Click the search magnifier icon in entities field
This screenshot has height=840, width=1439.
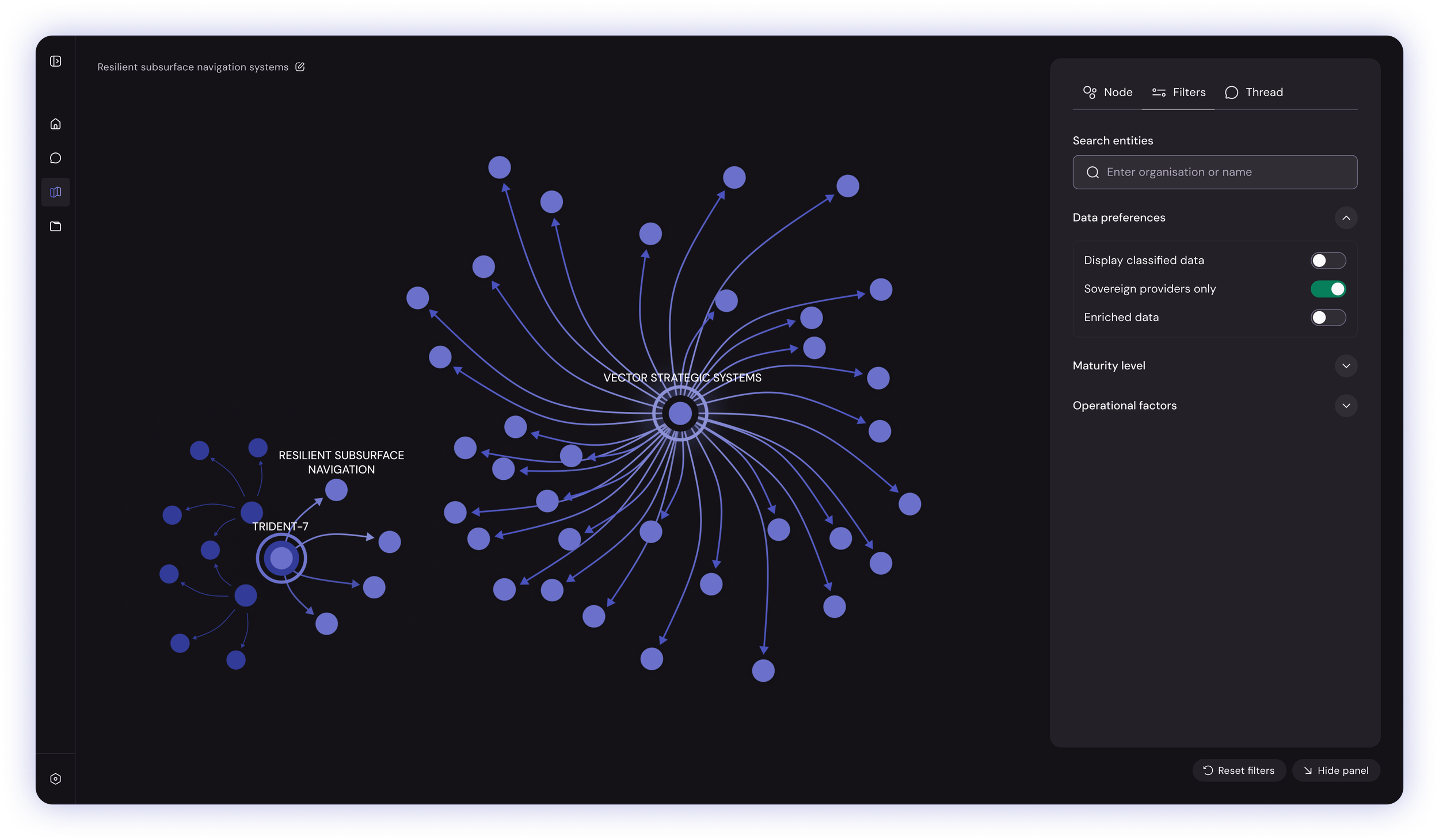coord(1092,172)
